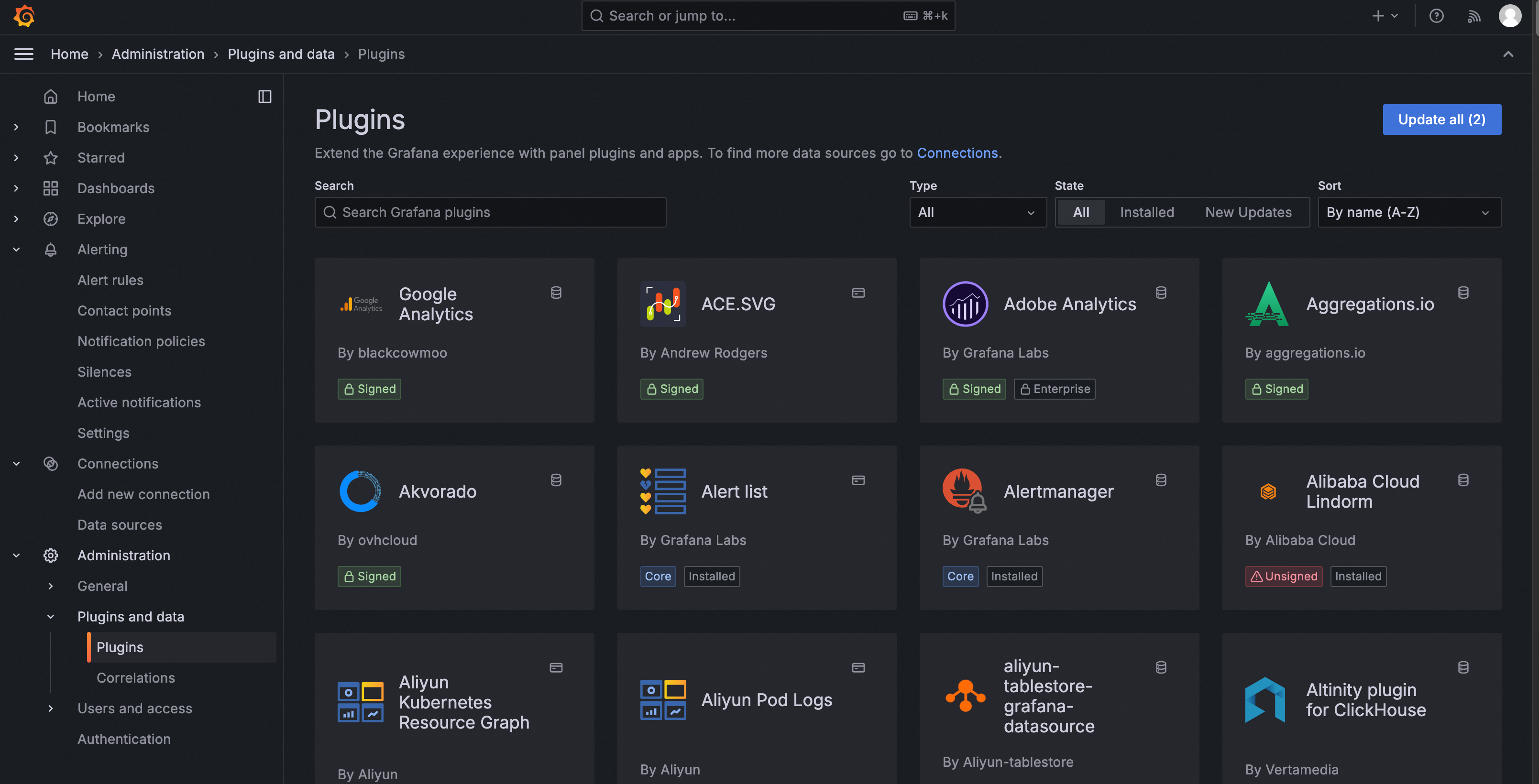Follow the Connections link in description

point(957,153)
